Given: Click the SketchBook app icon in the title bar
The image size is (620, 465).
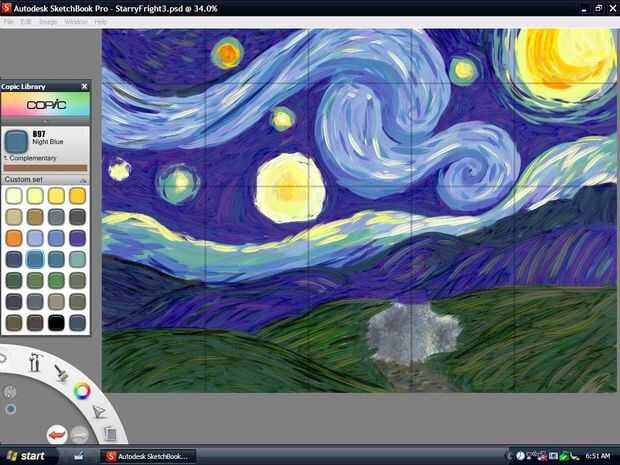Looking at the screenshot, I should point(6,8).
